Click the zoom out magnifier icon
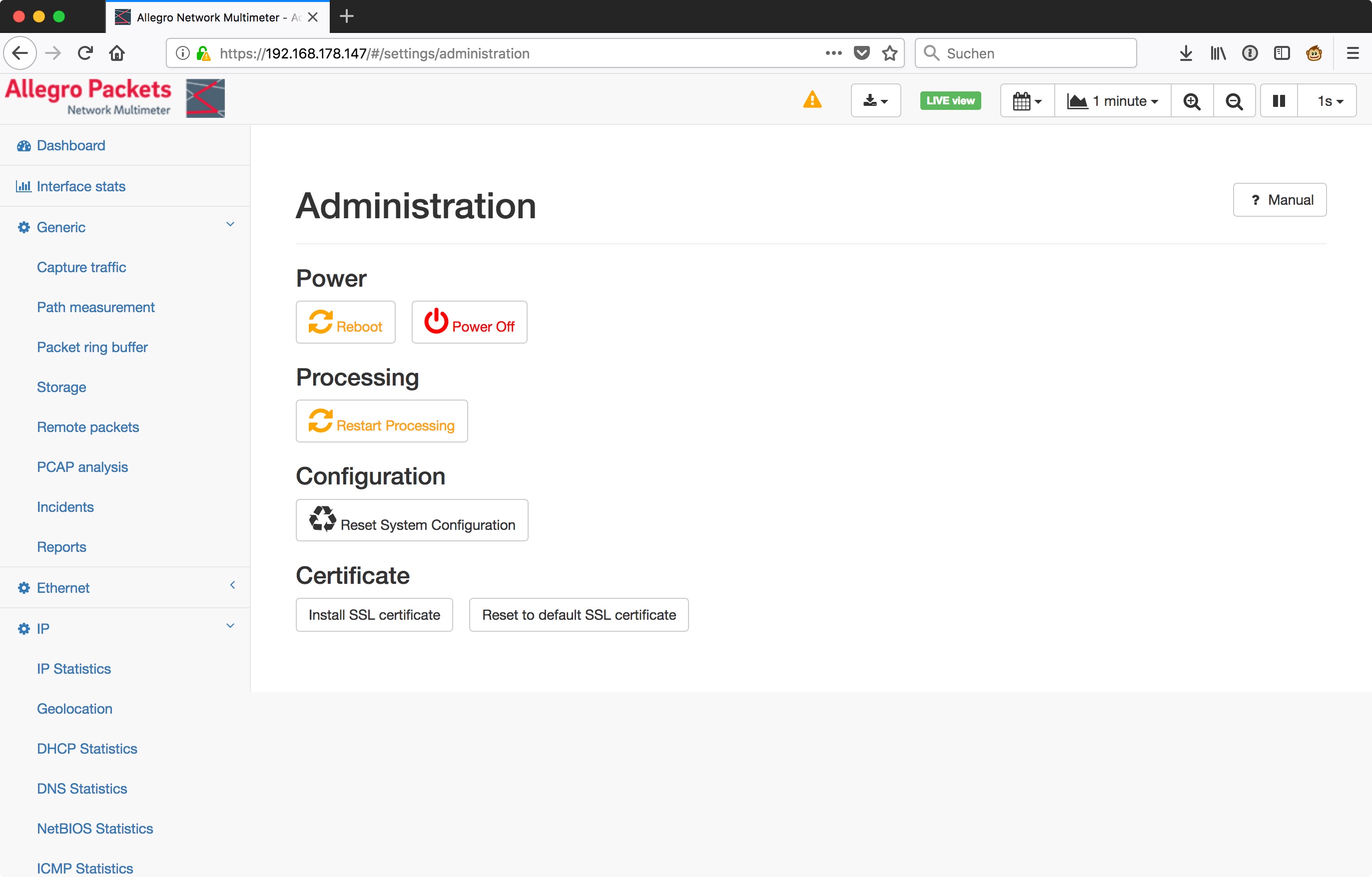Image resolution: width=1372 pixels, height=877 pixels. [x=1234, y=100]
